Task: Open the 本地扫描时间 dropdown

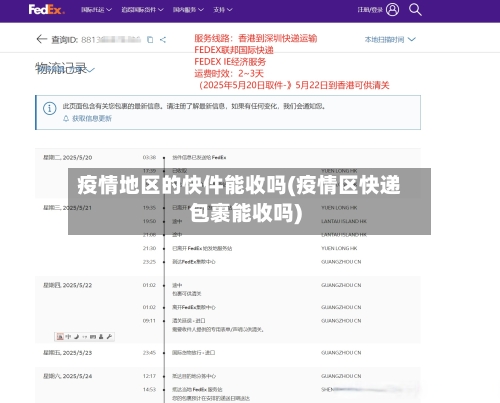Action: [x=390, y=39]
